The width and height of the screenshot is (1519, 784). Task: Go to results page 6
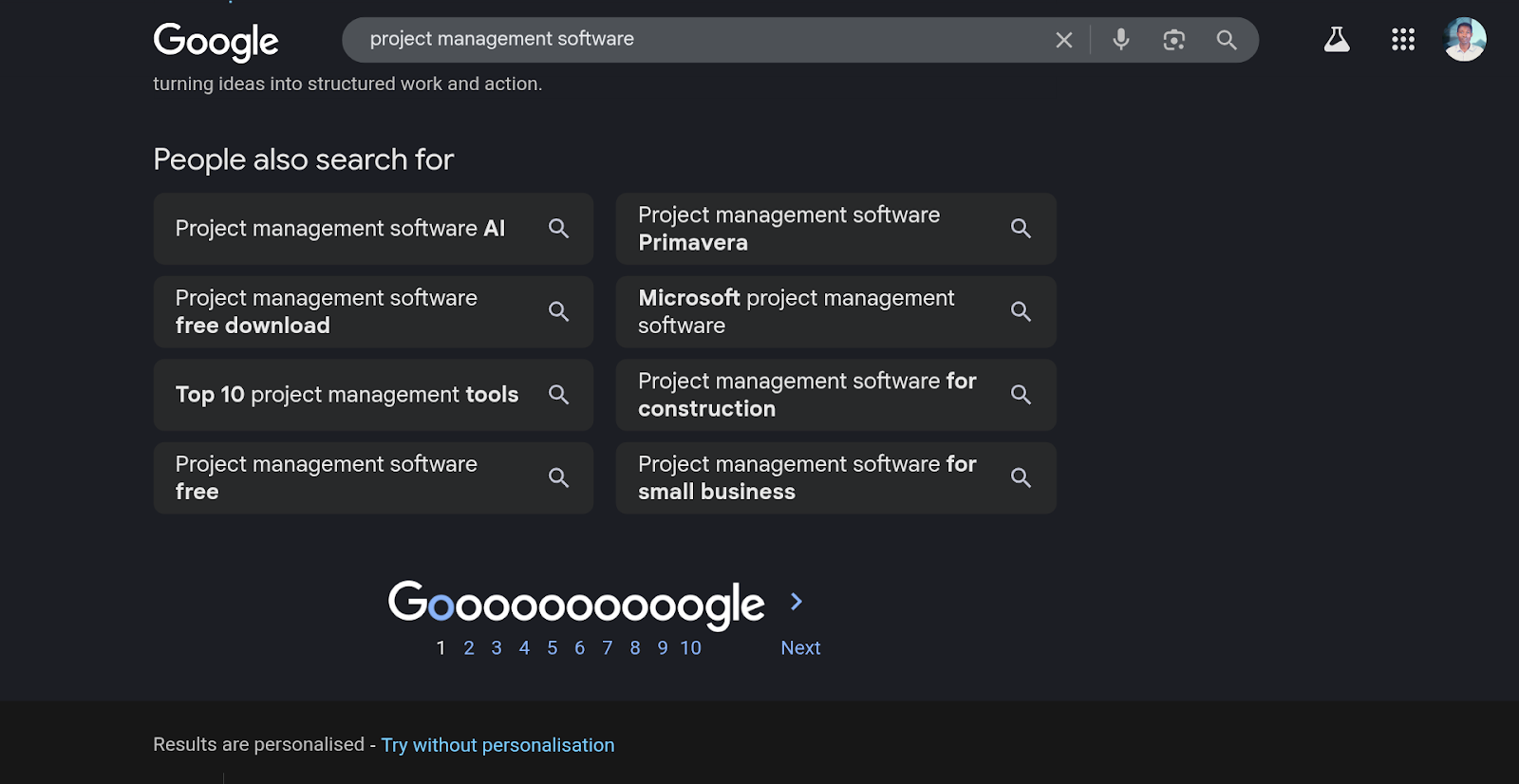pyautogui.click(x=580, y=647)
